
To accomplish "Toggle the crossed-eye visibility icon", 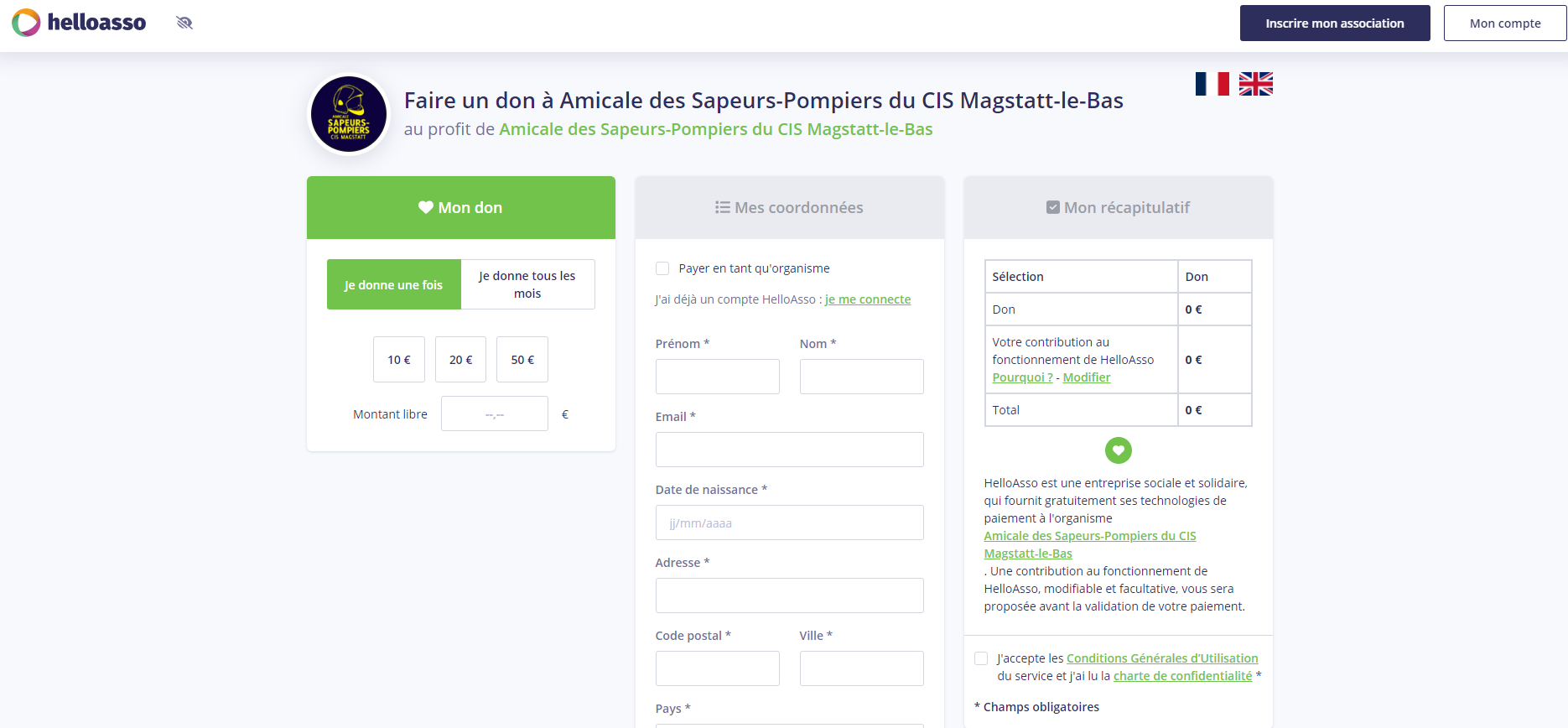I will click(x=184, y=23).
